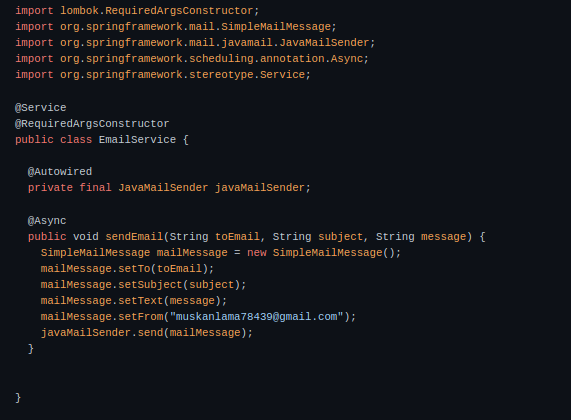Screen dimensions: 571x420
Task: Click the @RequiredArgsConstructor annotation line
Action: point(92,124)
